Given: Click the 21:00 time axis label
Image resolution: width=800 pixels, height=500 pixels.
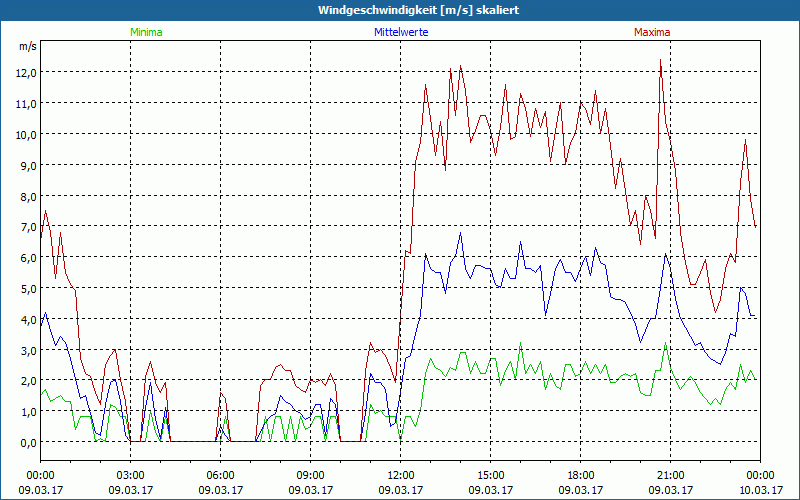Looking at the screenshot, I should click(x=670, y=475).
